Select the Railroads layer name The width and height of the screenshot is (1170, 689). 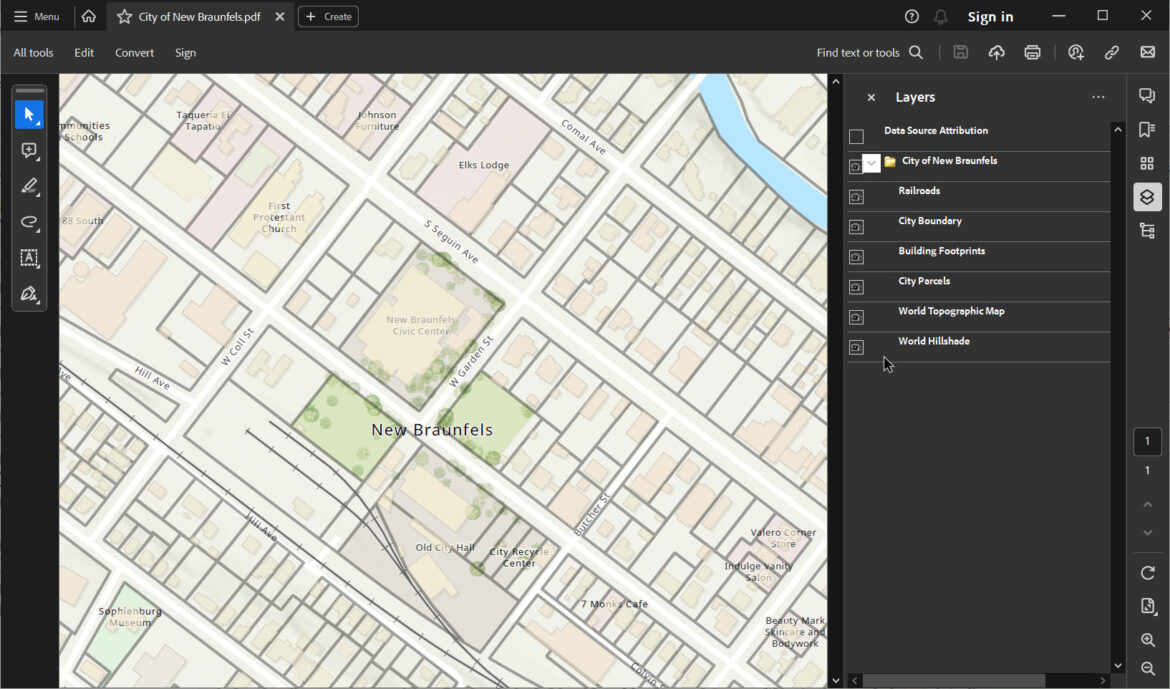point(919,191)
